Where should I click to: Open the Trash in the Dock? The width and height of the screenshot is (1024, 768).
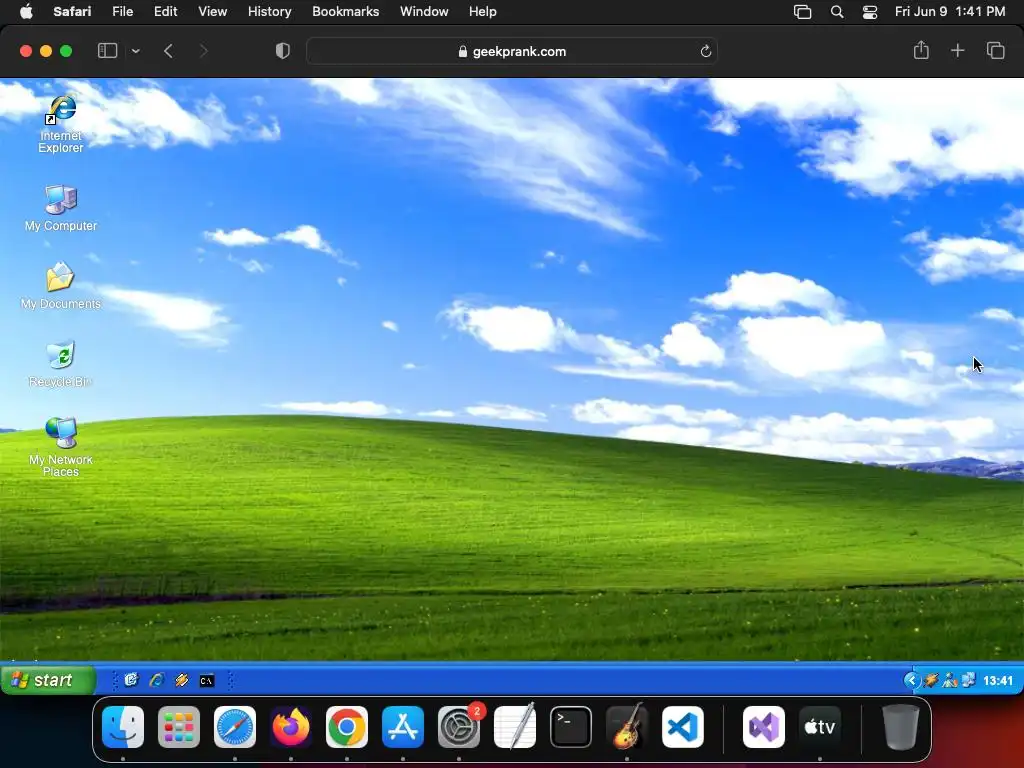(x=901, y=726)
